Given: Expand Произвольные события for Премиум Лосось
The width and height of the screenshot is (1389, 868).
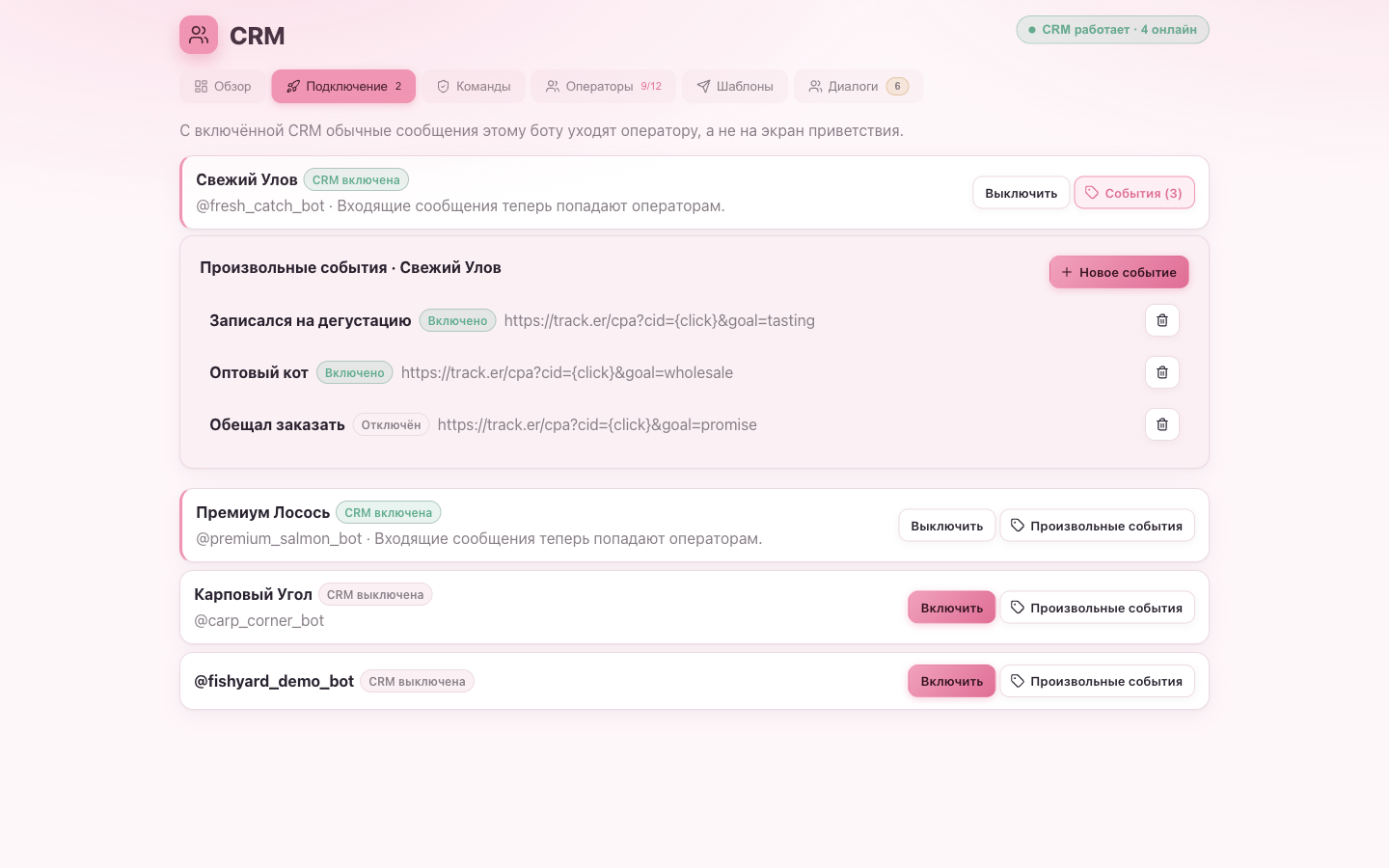Looking at the screenshot, I should [x=1098, y=526].
